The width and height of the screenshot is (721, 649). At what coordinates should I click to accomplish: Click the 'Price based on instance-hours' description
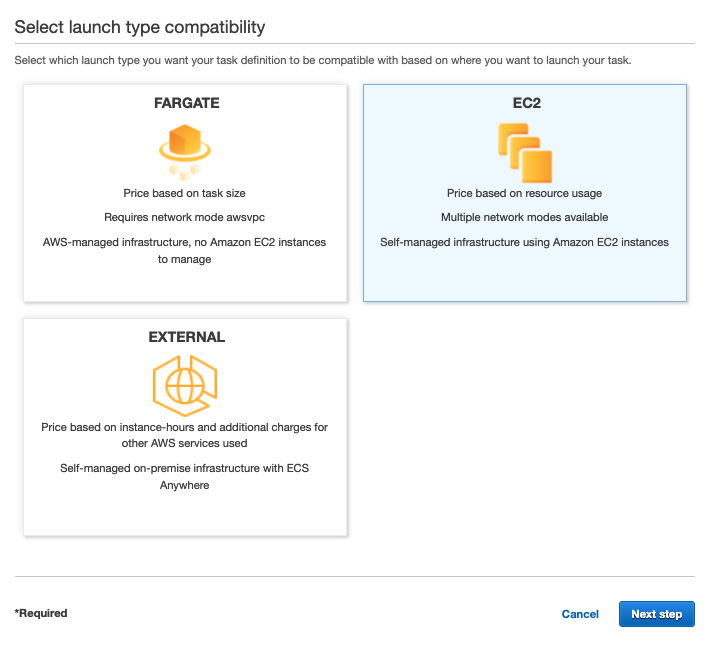pyautogui.click(x=185, y=435)
